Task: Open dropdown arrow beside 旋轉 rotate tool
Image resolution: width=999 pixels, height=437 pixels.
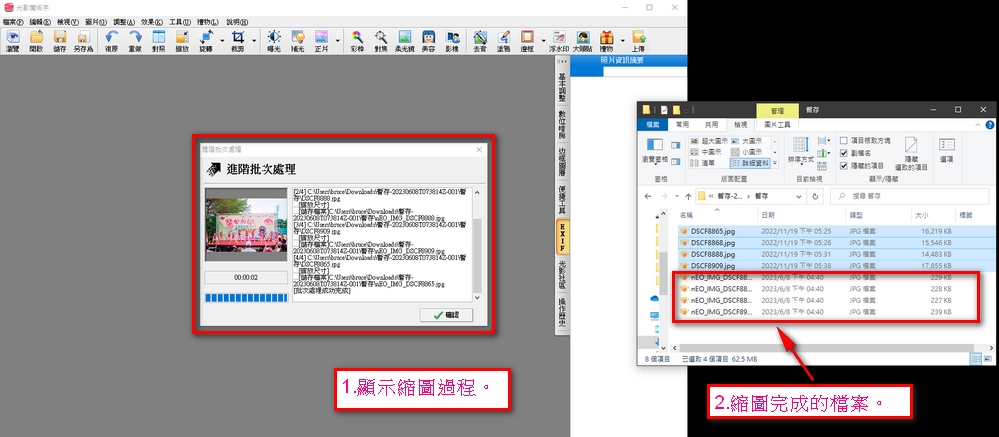Action: click(220, 41)
